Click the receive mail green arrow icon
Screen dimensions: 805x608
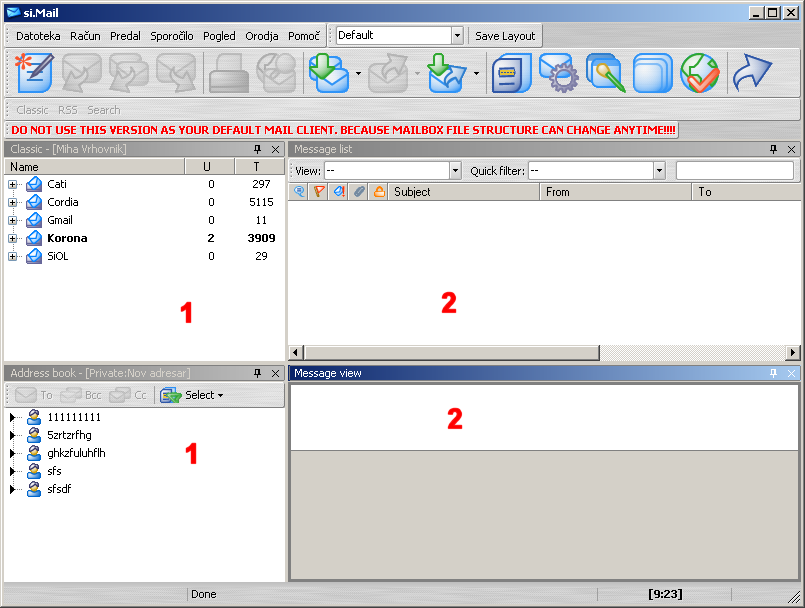[329, 73]
